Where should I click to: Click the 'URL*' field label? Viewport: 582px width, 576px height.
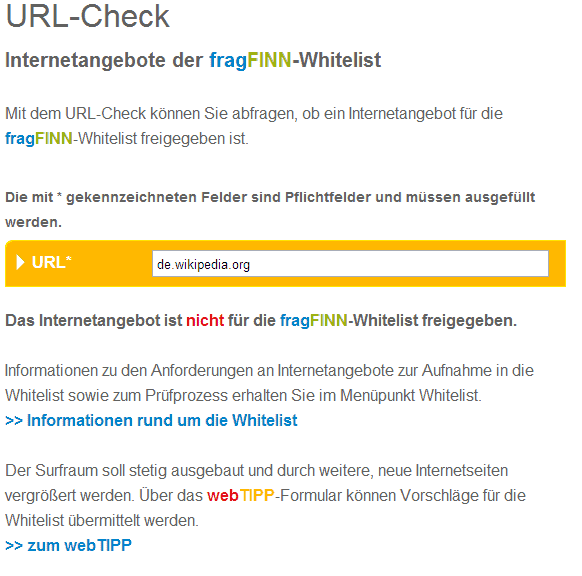(x=51, y=262)
